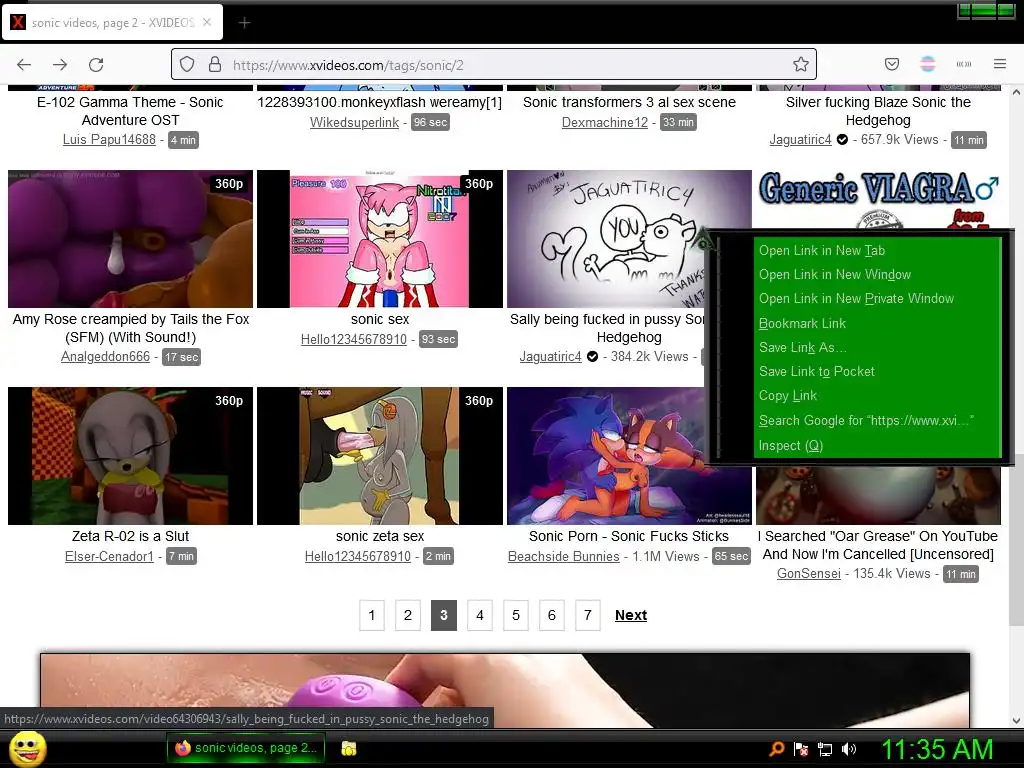
Task: Go to results page 2
Action: coord(408,615)
